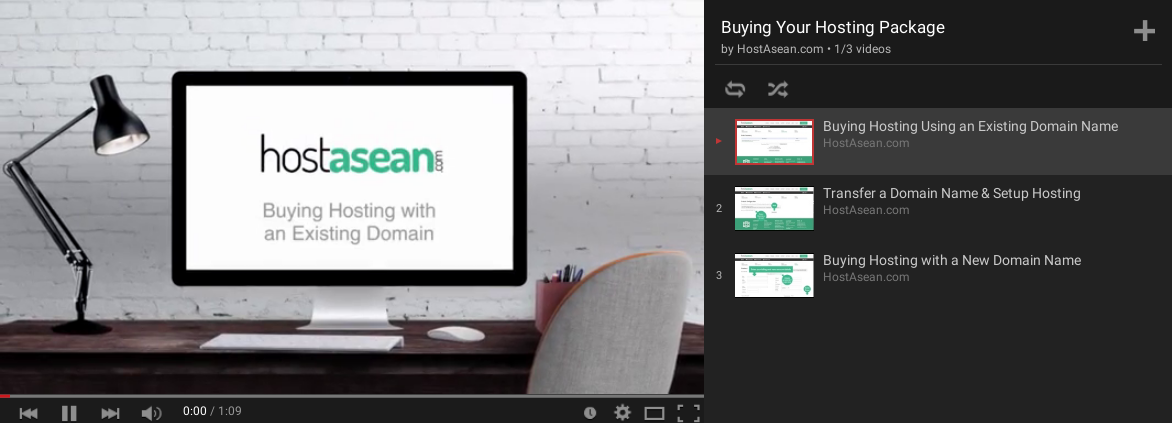Screen dimensions: 1172x423
Task: Toggle playlist repeat loop
Action: click(735, 90)
